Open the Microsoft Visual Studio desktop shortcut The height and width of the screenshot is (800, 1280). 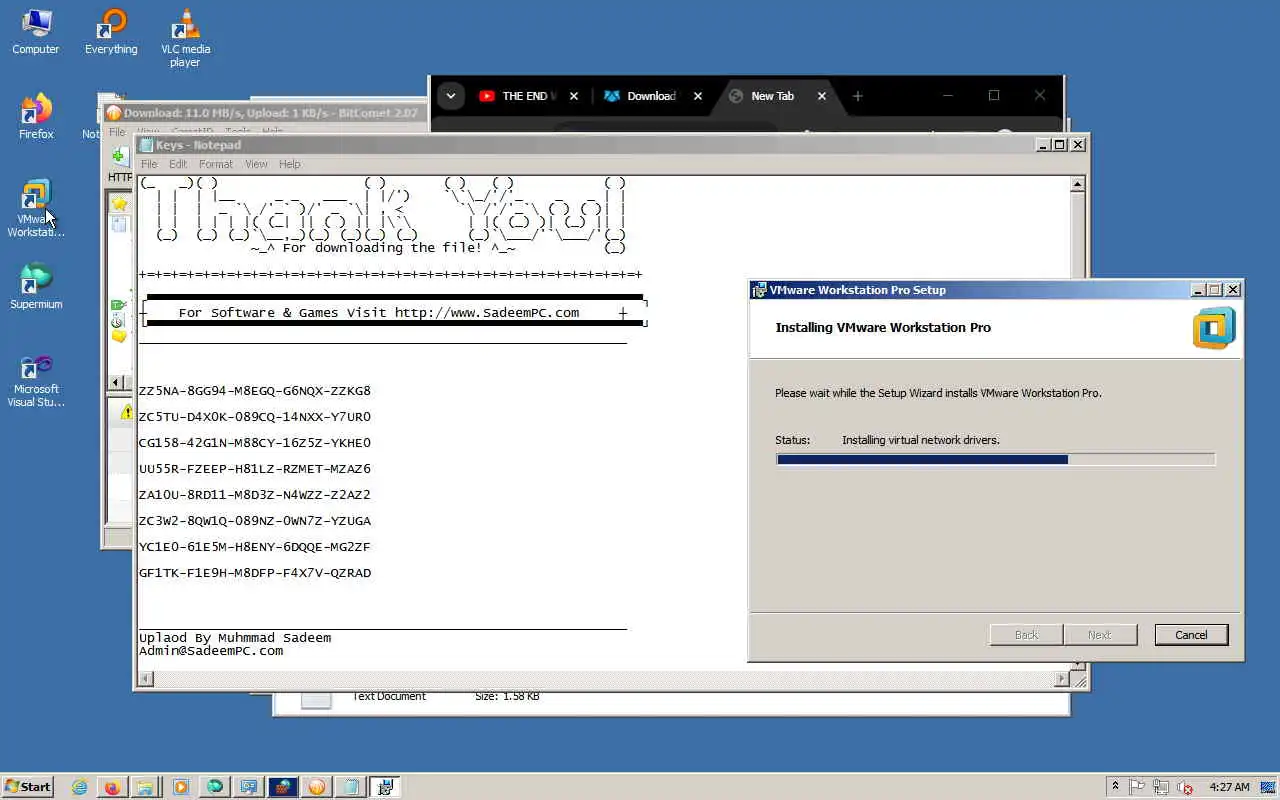pos(36,380)
